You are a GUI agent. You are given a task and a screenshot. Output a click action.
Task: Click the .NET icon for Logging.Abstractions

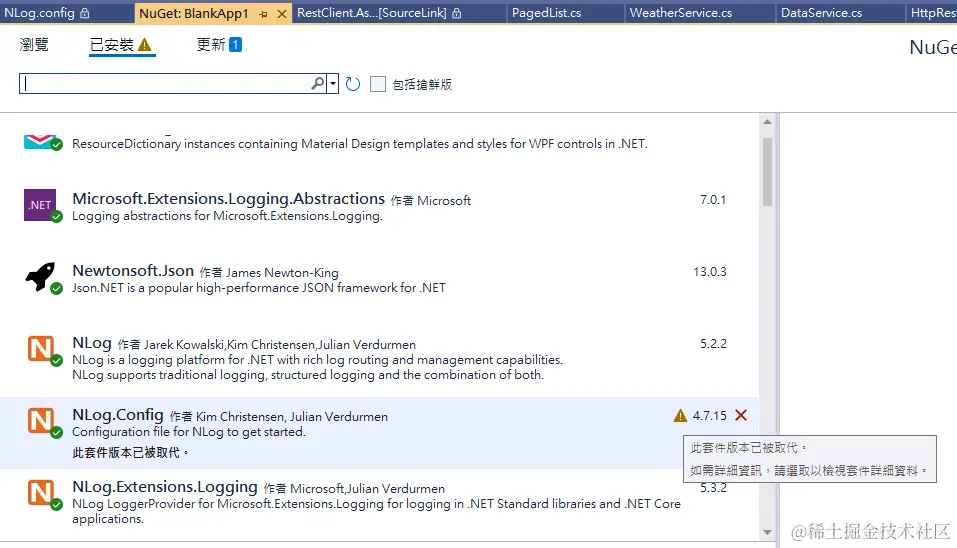(x=41, y=205)
